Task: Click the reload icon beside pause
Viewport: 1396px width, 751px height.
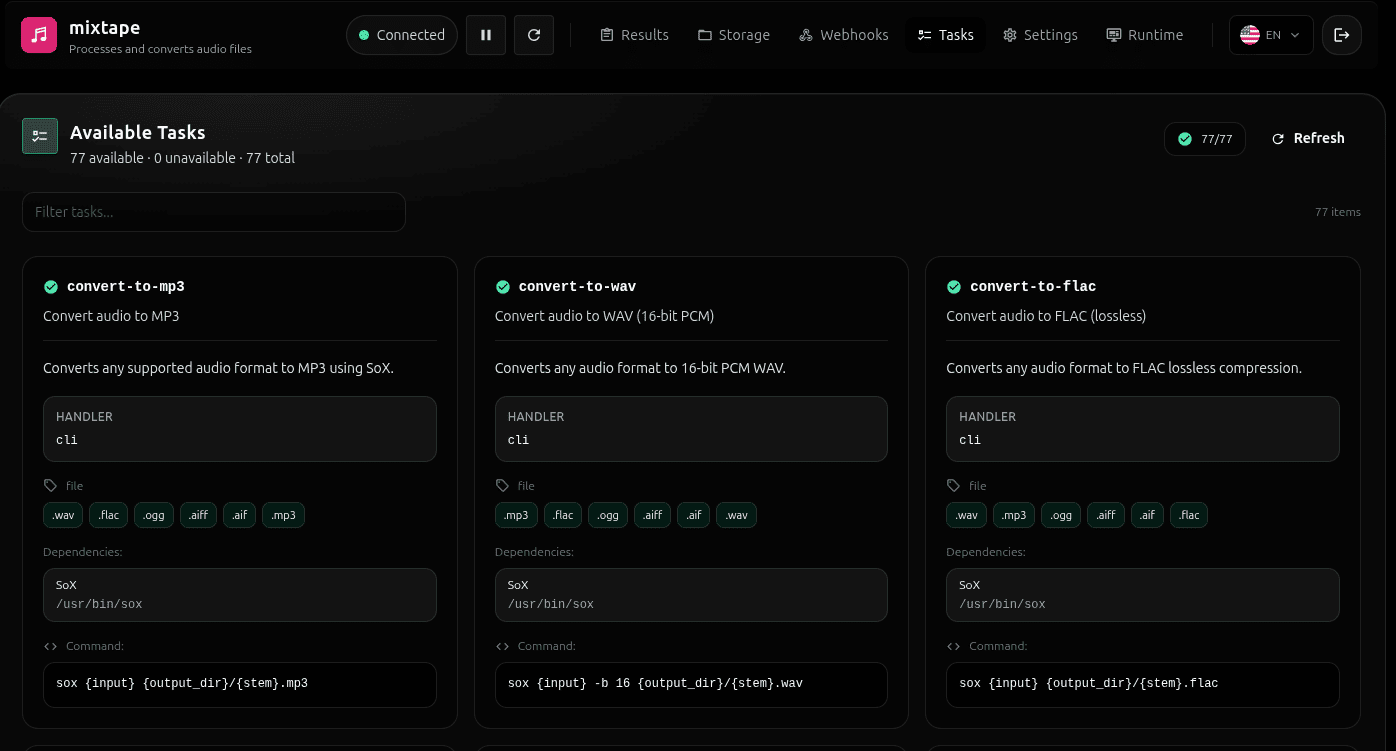Action: pyautogui.click(x=534, y=35)
